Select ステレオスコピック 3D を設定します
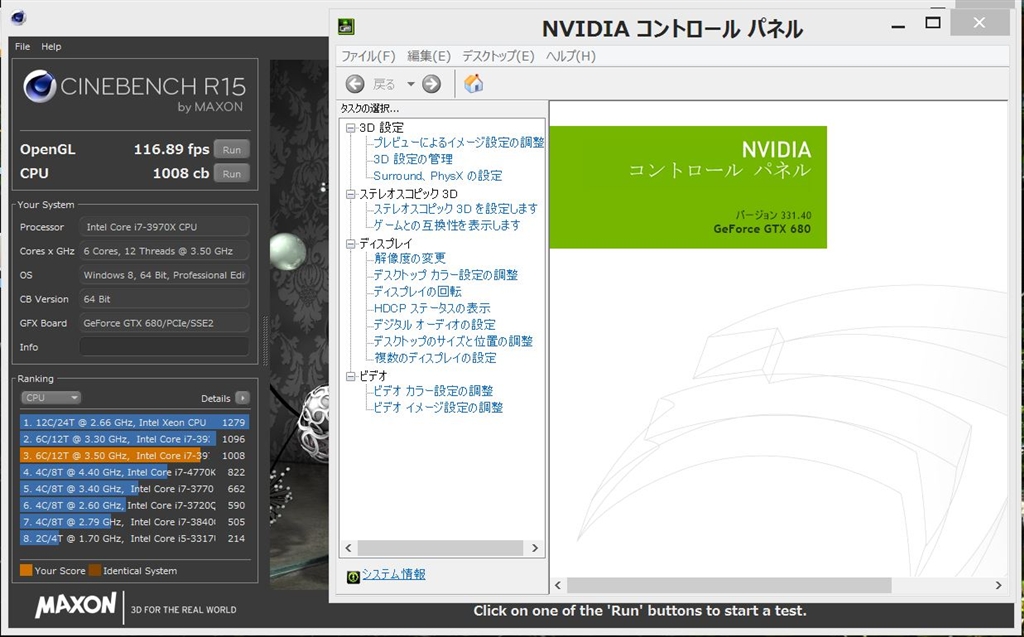Viewport: 1024px width, 637px height. (x=455, y=208)
